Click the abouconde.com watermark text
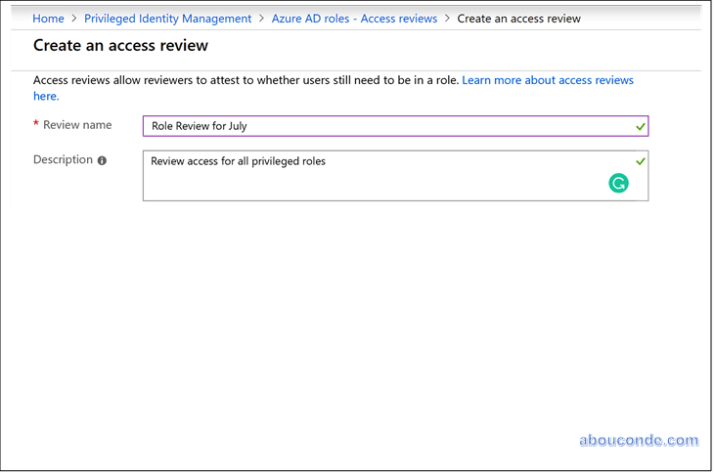 pyautogui.click(x=638, y=440)
